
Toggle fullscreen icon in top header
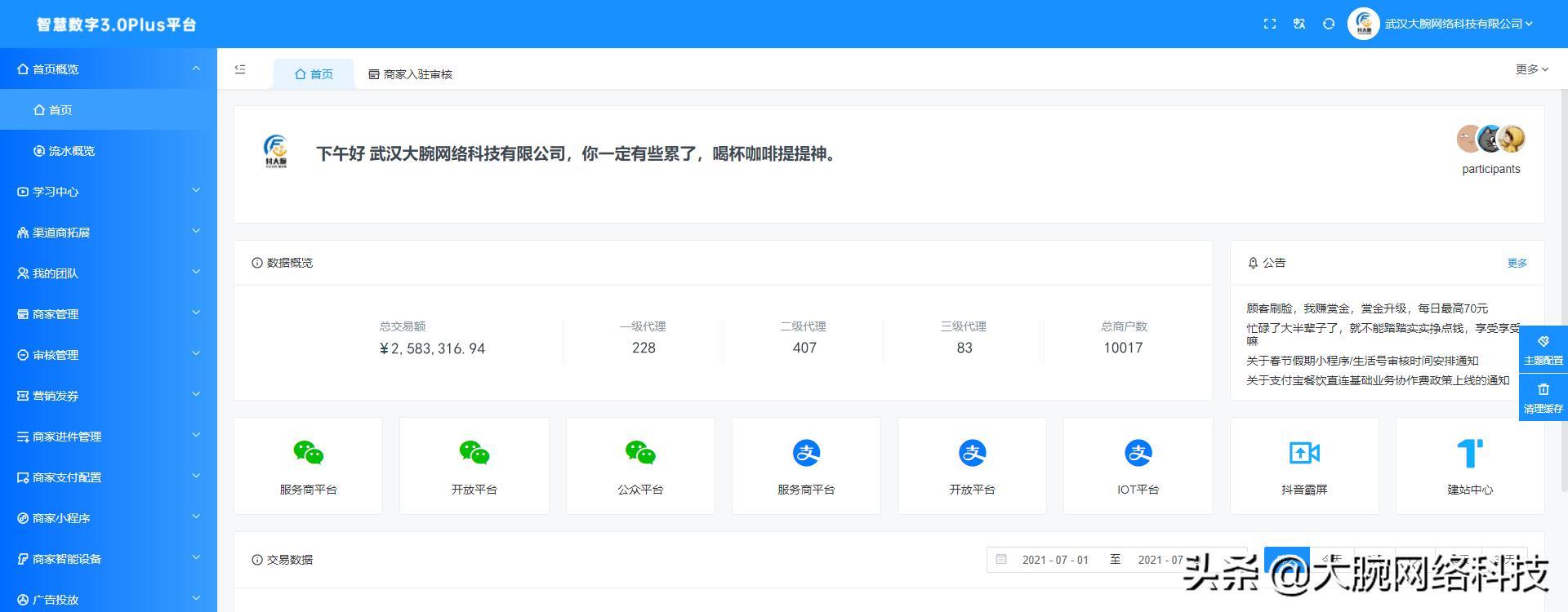1270,24
